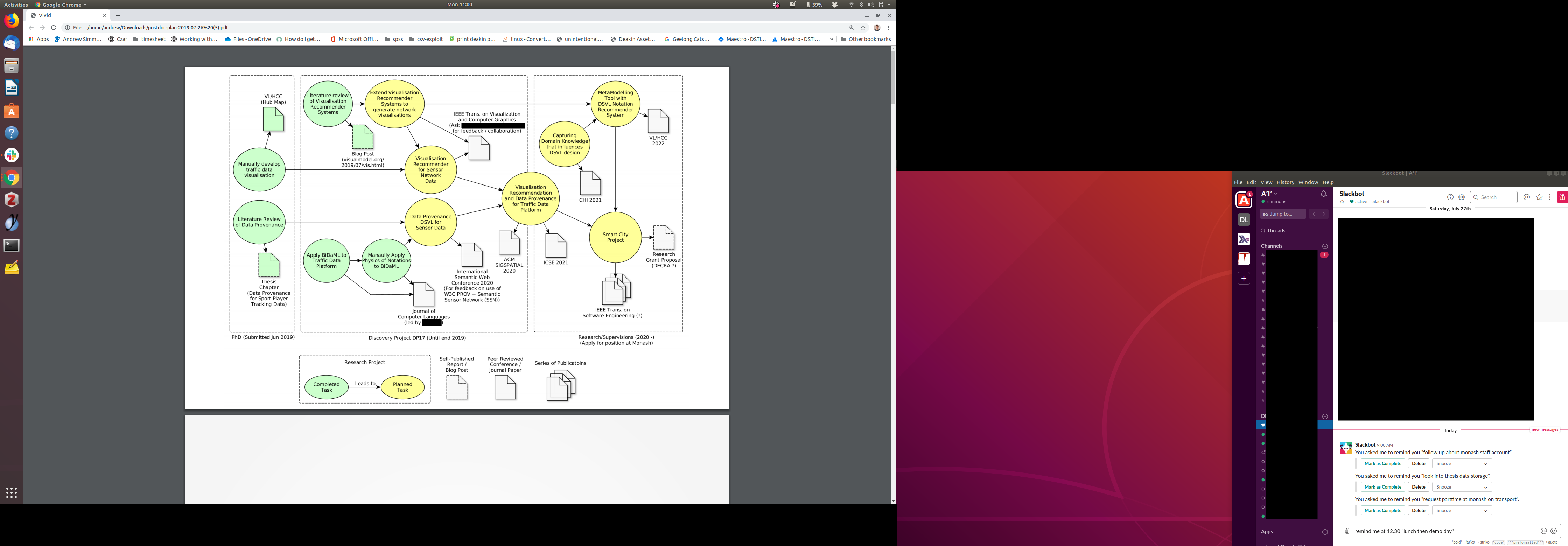Show mentions and reactions in Slack header
The width and height of the screenshot is (1568, 546).
pyautogui.click(x=1527, y=197)
